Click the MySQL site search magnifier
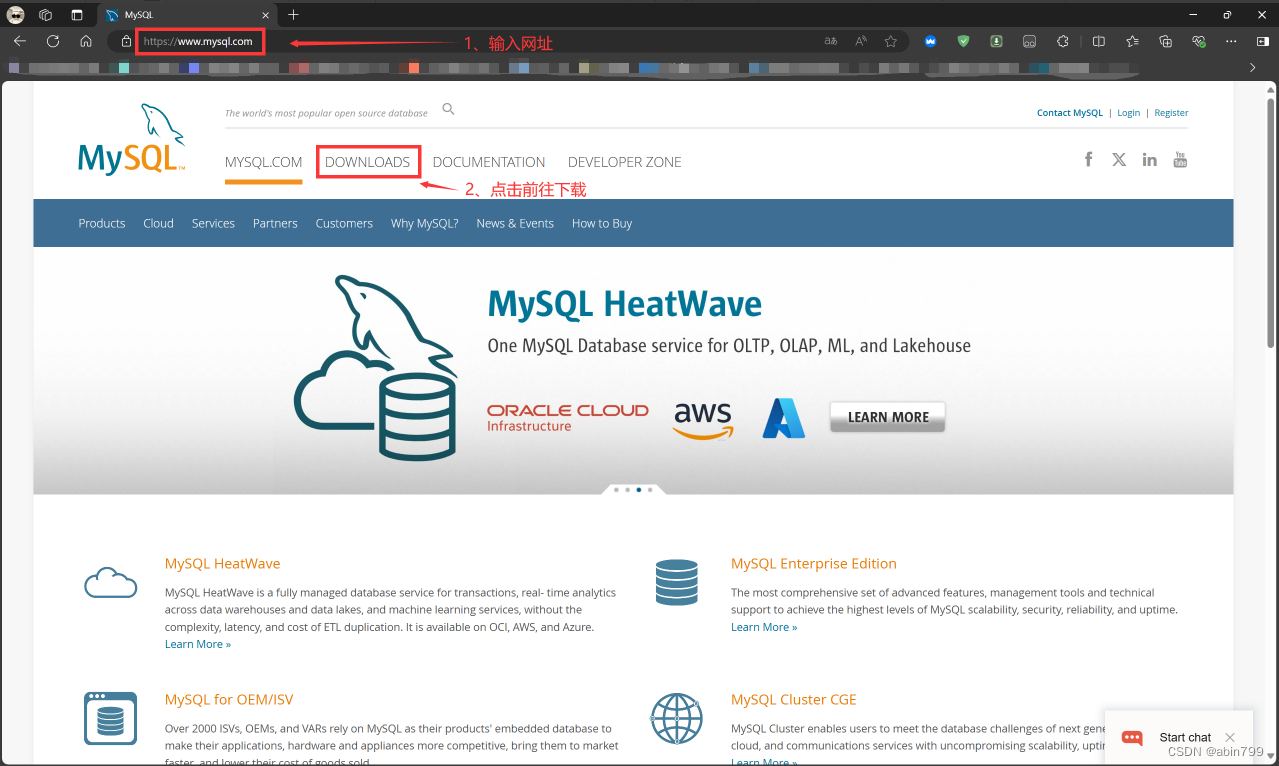This screenshot has height=766, width=1279. point(449,110)
